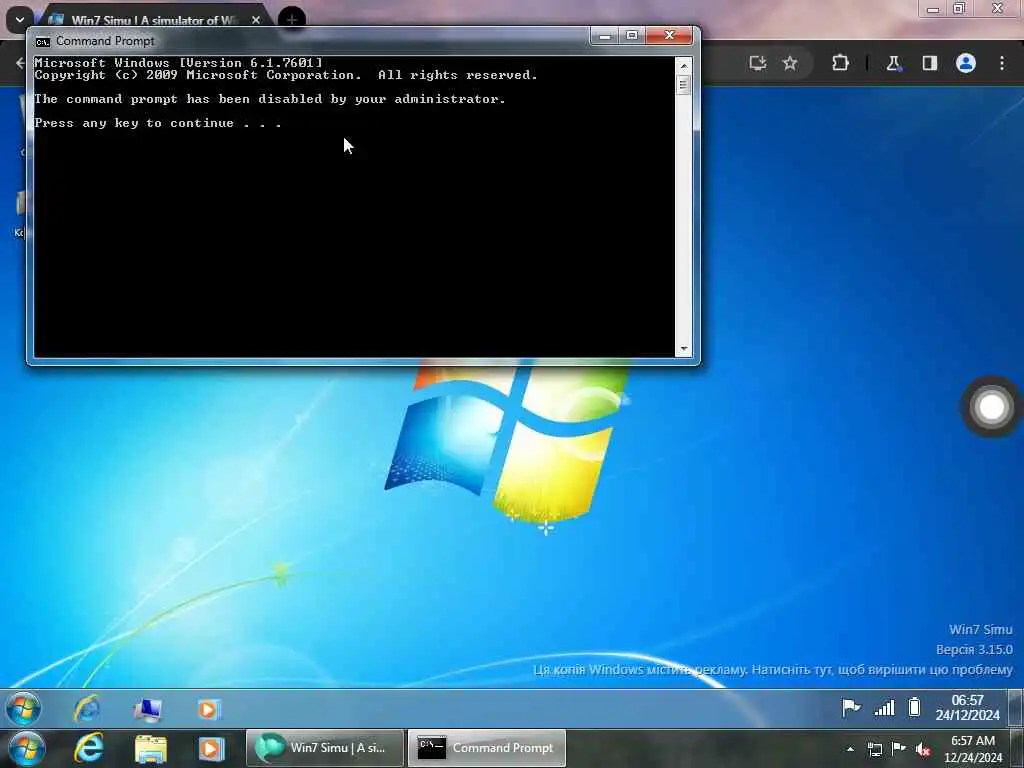Launch Windows Media Player from host taskbar
This screenshot has width=1024, height=768.
point(211,748)
